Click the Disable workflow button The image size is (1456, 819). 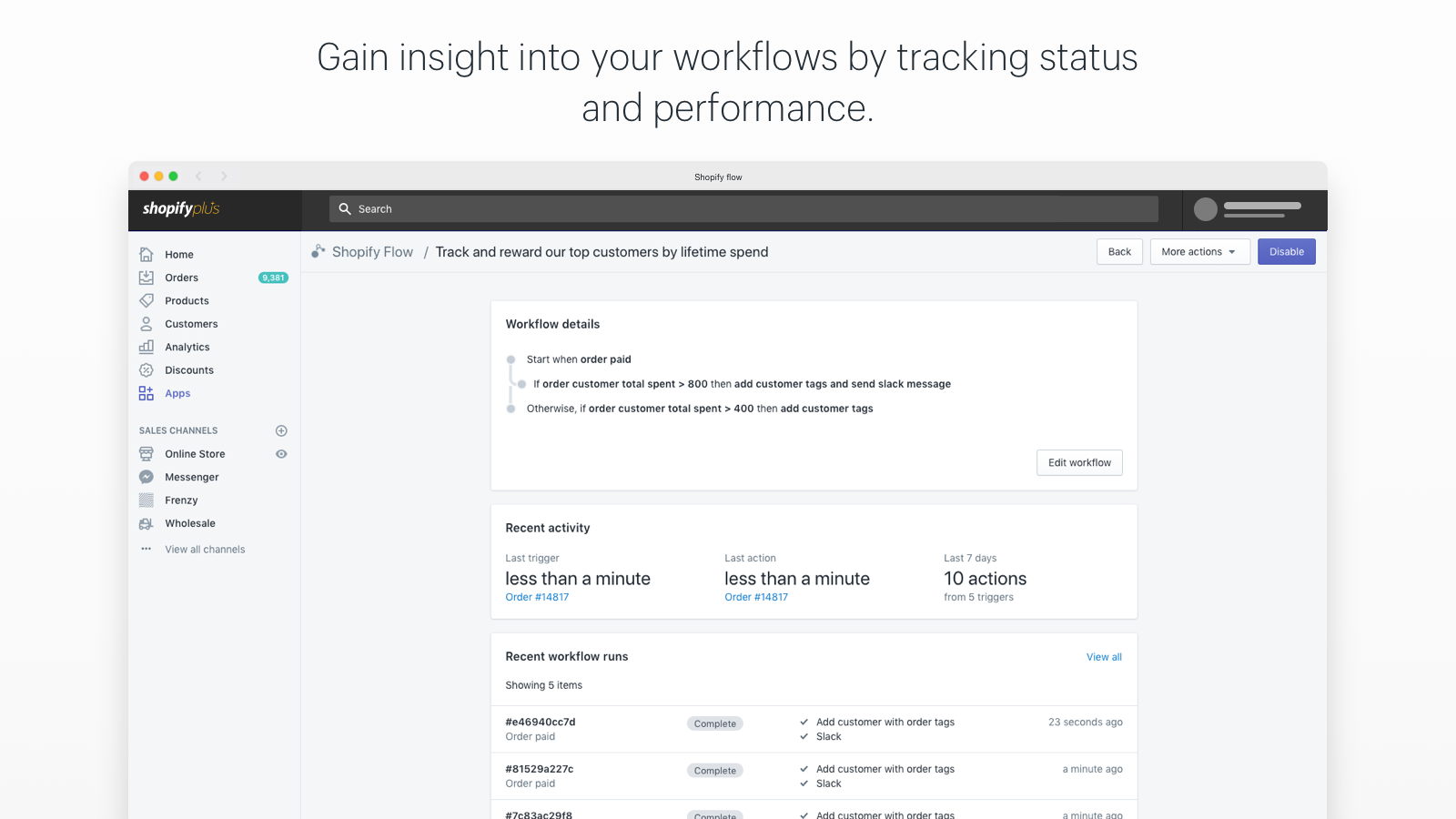pos(1286,252)
